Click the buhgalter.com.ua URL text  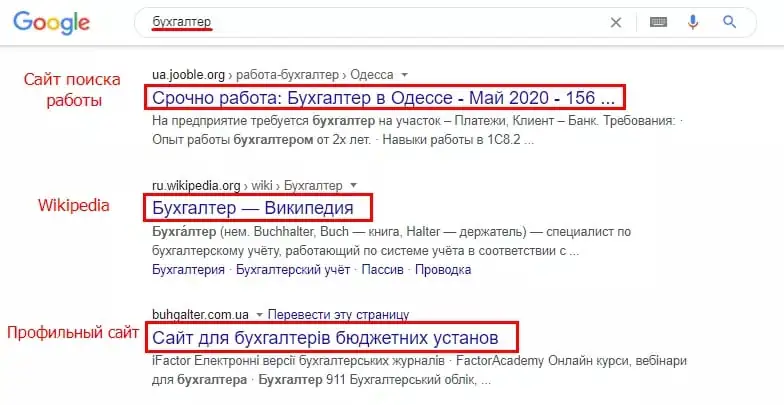[200, 315]
